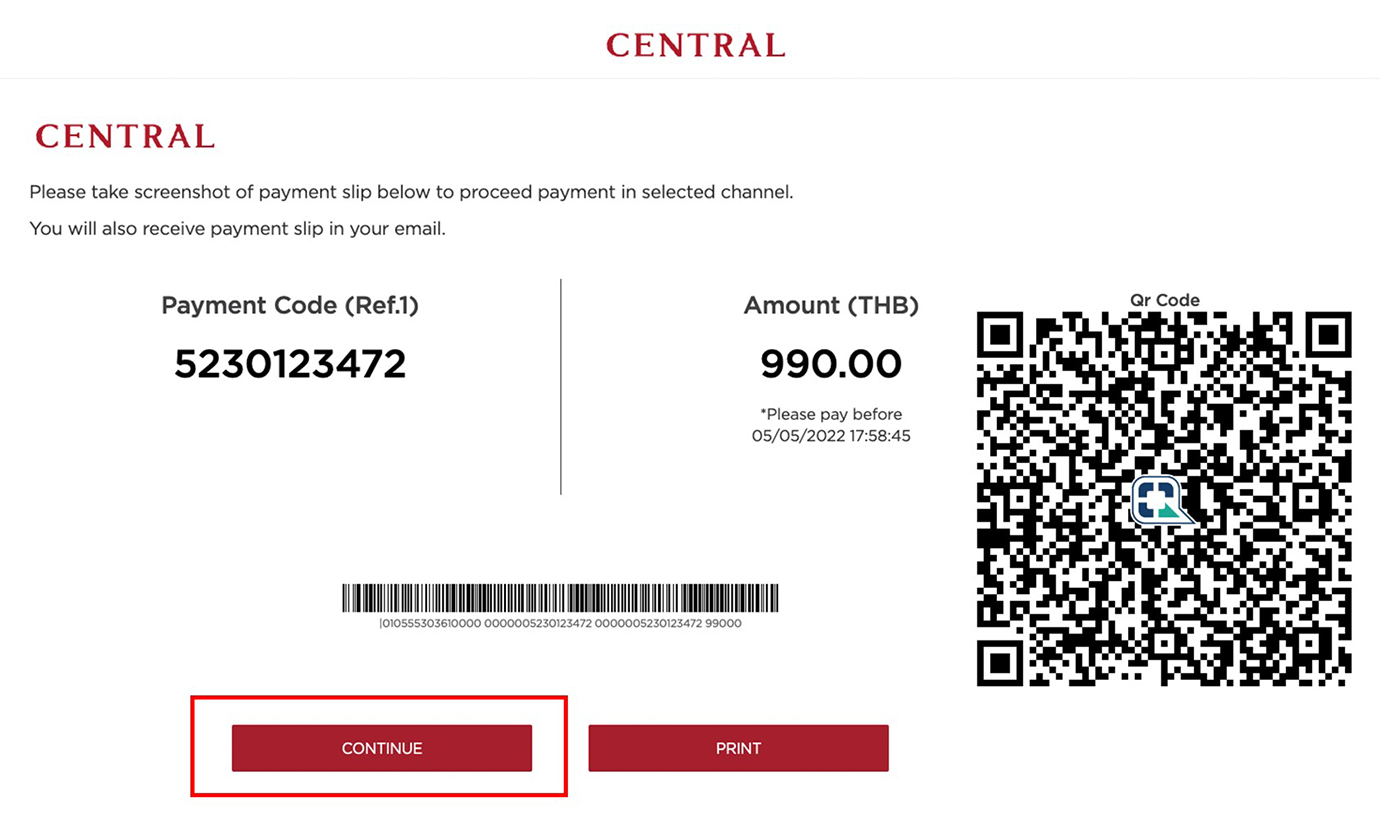The height and width of the screenshot is (832, 1380).
Task: Click the barcode number text below barcode
Action: pyautogui.click(x=560, y=623)
